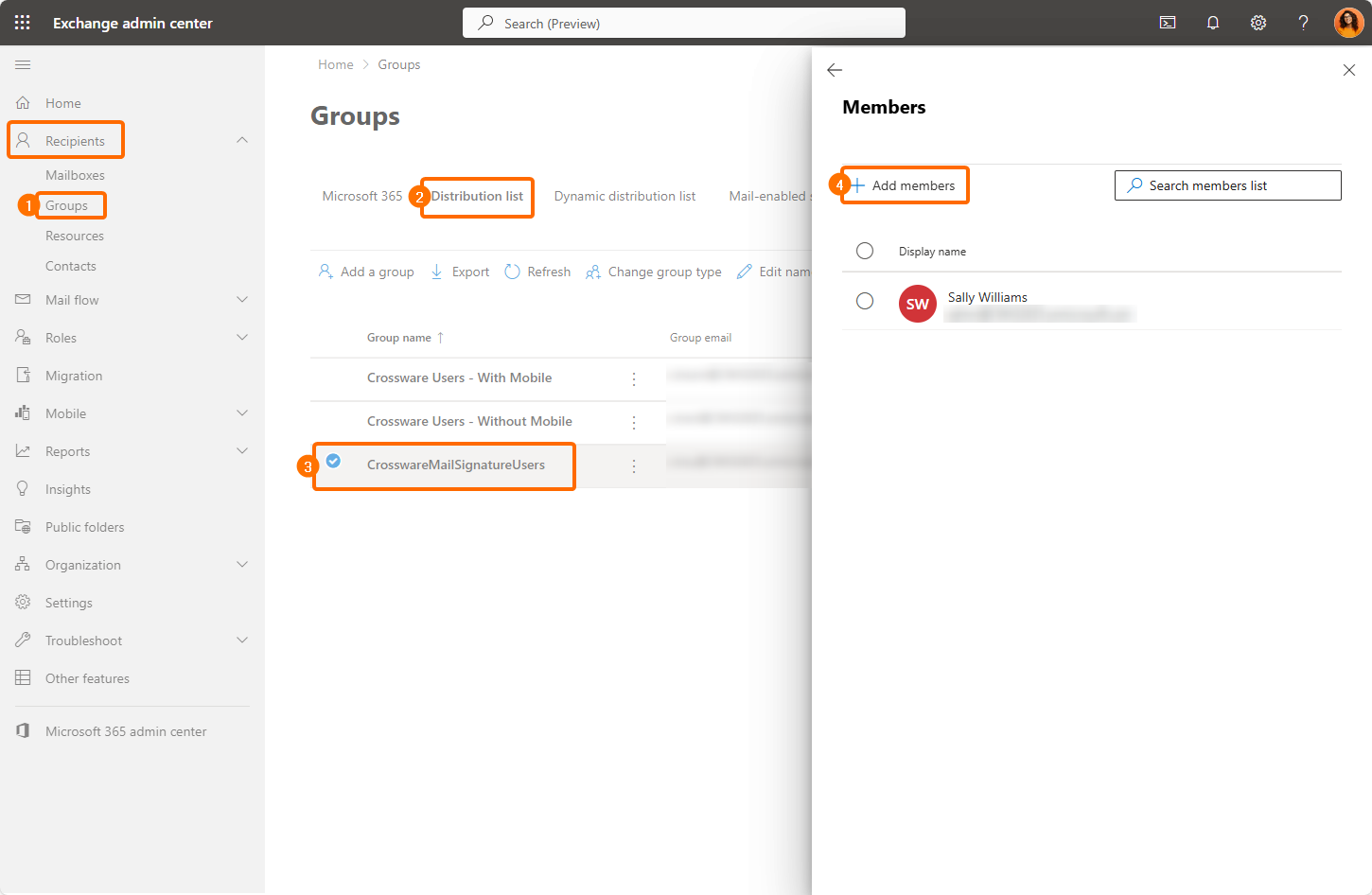Viewport: 1372px width, 895px height.
Task: Click the back arrow in Members panel
Action: click(835, 70)
